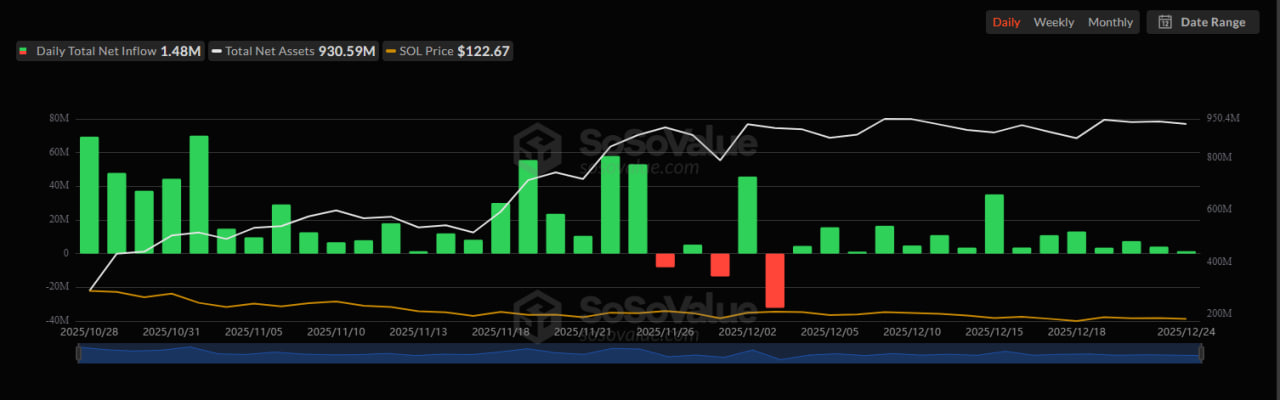Switch to the Weekly view tab
Image resolution: width=1280 pixels, height=400 pixels.
click(x=1054, y=22)
